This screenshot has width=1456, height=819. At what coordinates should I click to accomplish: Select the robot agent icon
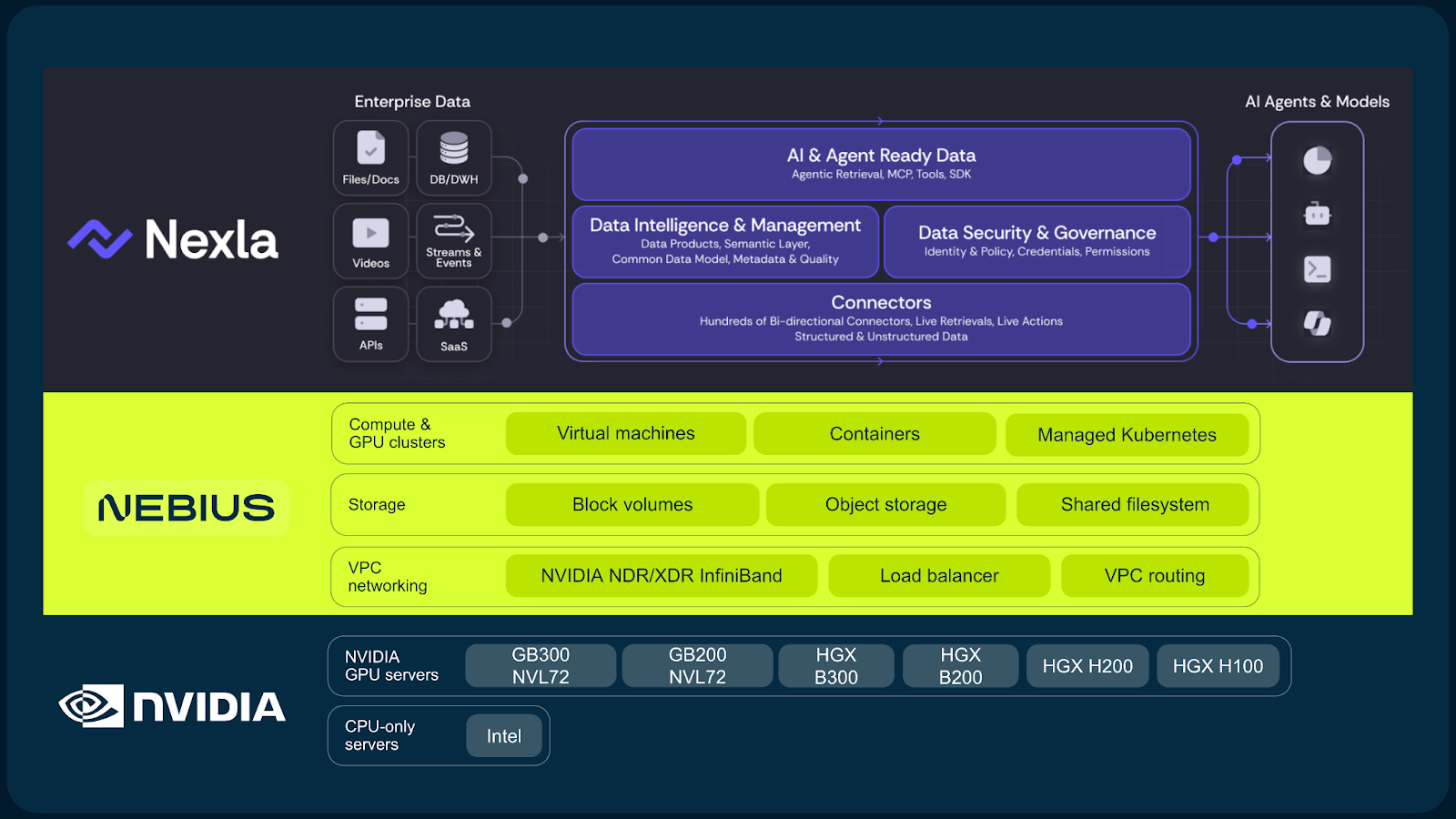1317,215
